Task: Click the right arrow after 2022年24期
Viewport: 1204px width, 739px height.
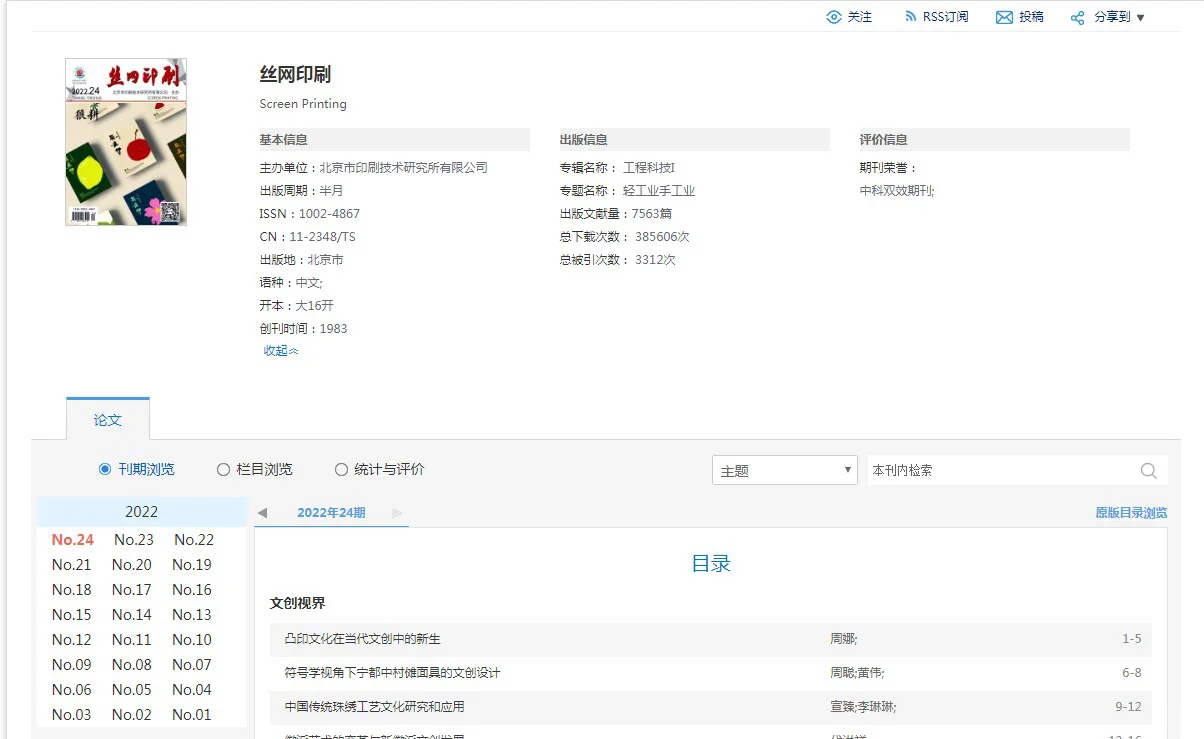Action: pyautogui.click(x=398, y=511)
